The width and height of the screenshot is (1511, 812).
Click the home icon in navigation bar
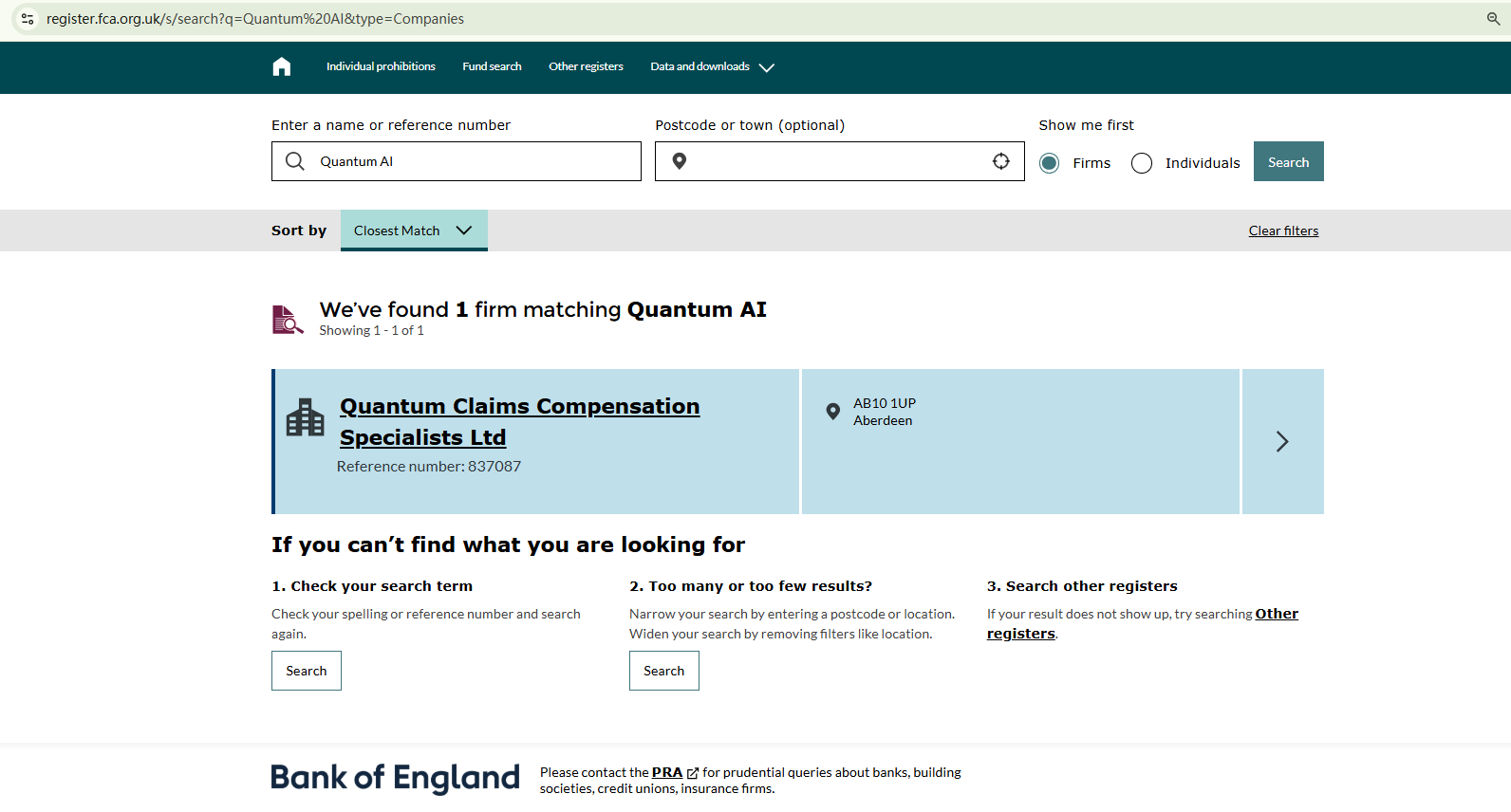pos(282,66)
